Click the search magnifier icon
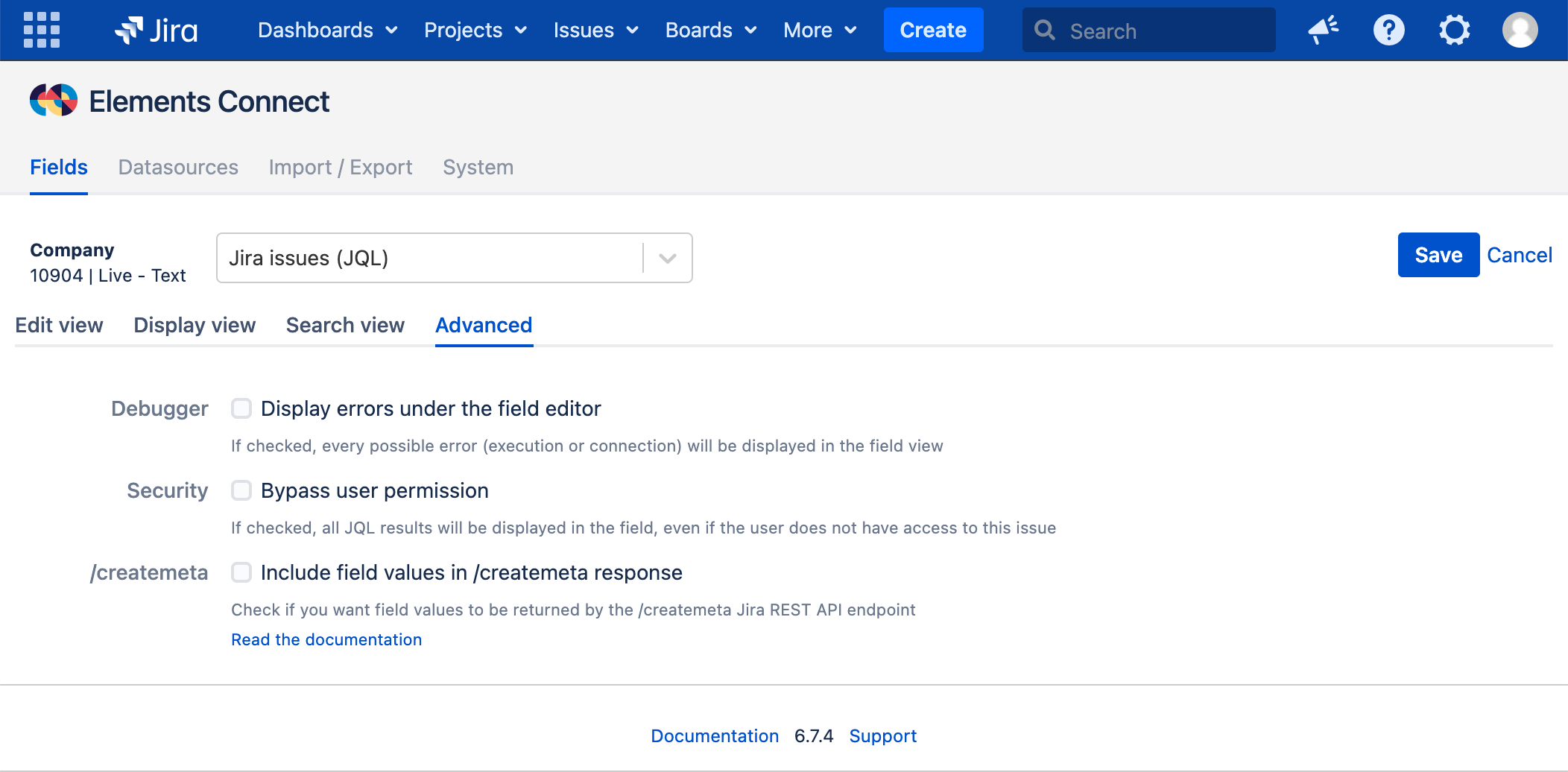The height and width of the screenshot is (772, 1568). 1045,30
